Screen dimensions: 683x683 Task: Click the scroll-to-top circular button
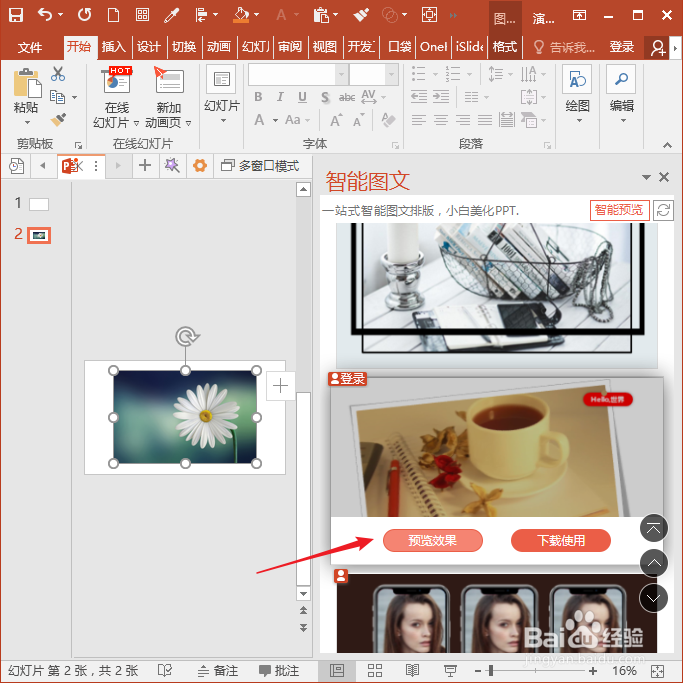[653, 528]
